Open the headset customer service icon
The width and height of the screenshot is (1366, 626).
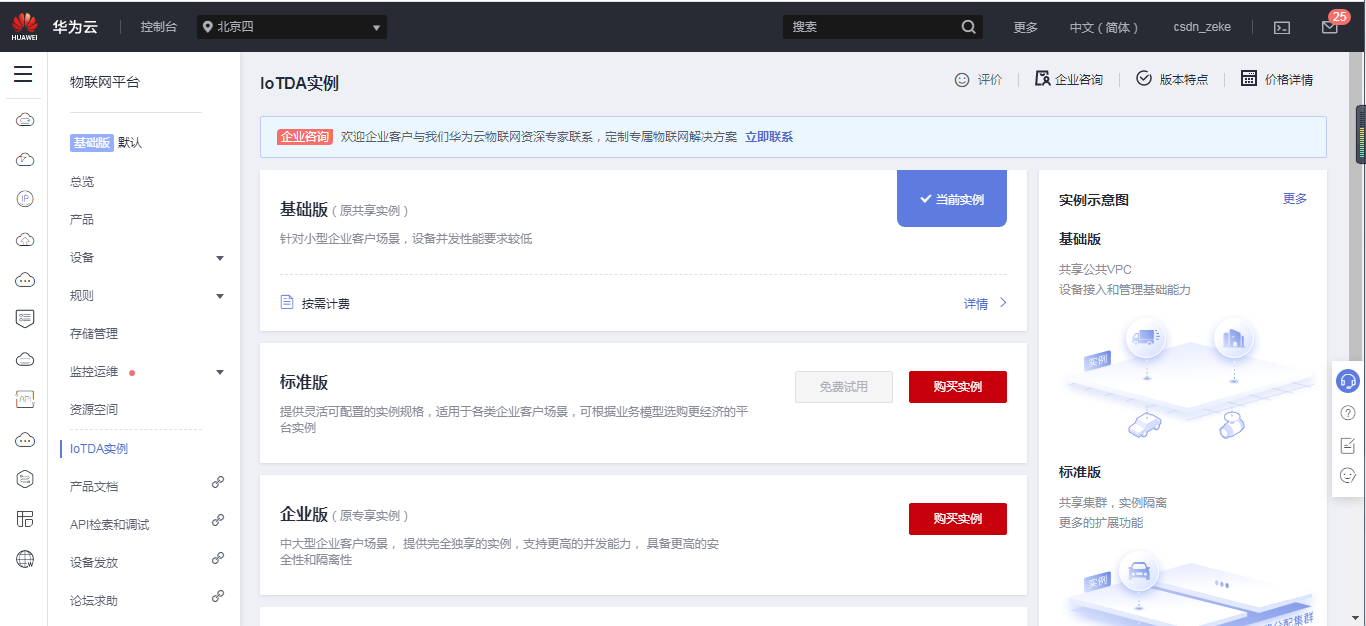click(x=1348, y=381)
